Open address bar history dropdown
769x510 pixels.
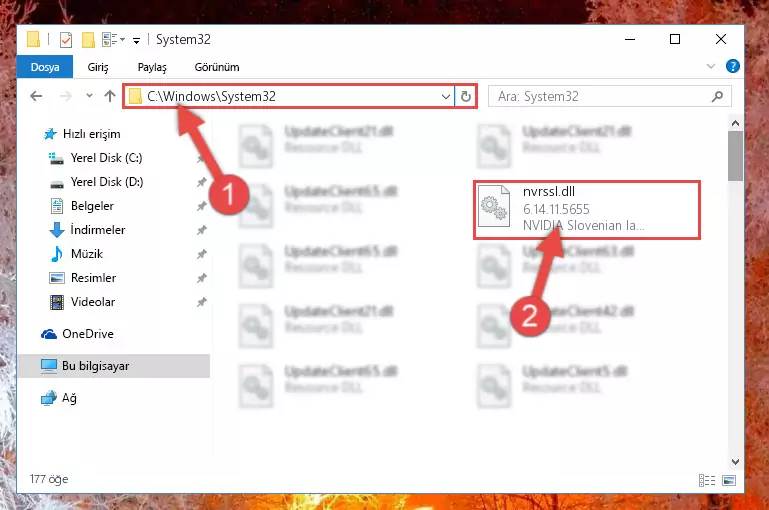[x=446, y=97]
